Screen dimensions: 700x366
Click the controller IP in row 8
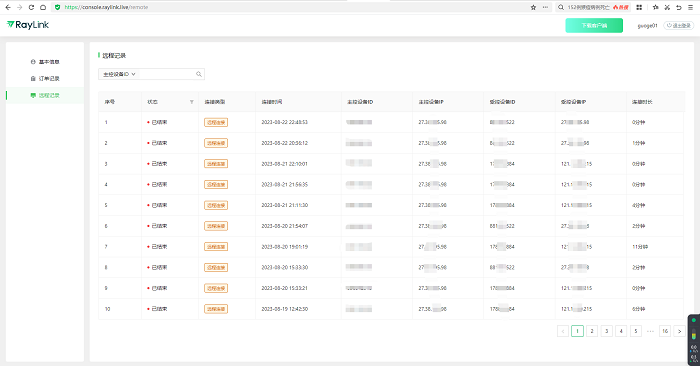point(433,267)
